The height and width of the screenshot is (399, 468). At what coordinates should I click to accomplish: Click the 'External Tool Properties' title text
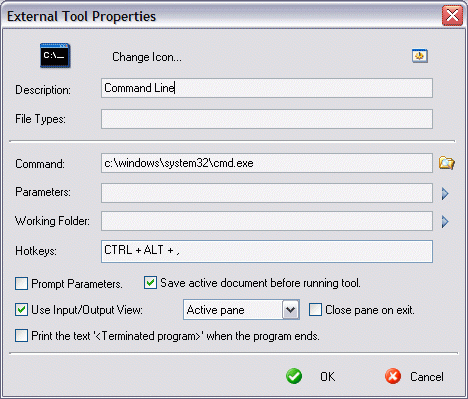81,16
